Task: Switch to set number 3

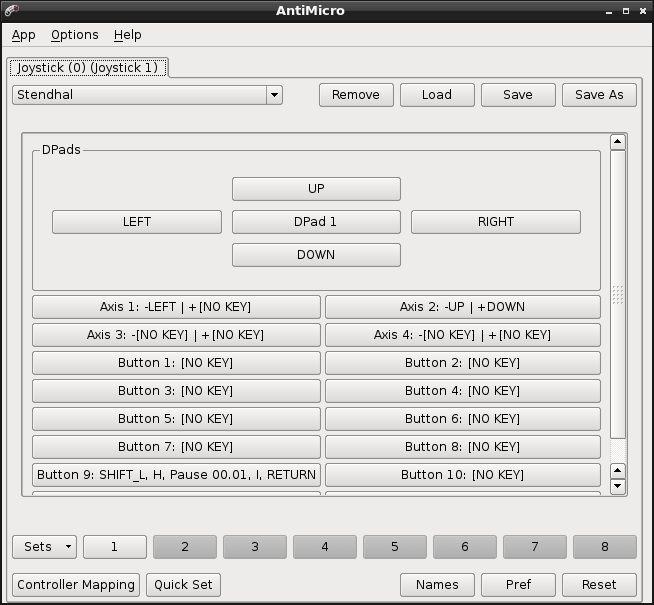Action: point(255,547)
